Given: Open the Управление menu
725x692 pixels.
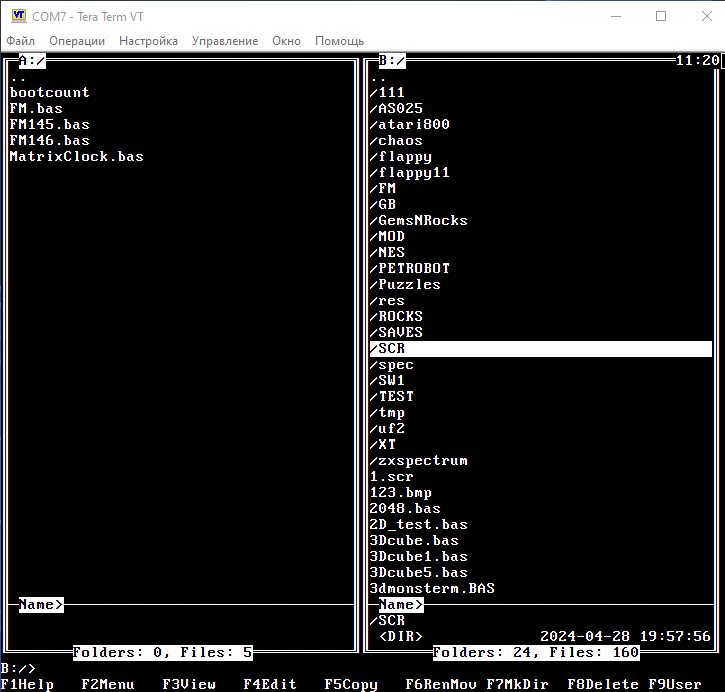Looking at the screenshot, I should coord(225,41).
